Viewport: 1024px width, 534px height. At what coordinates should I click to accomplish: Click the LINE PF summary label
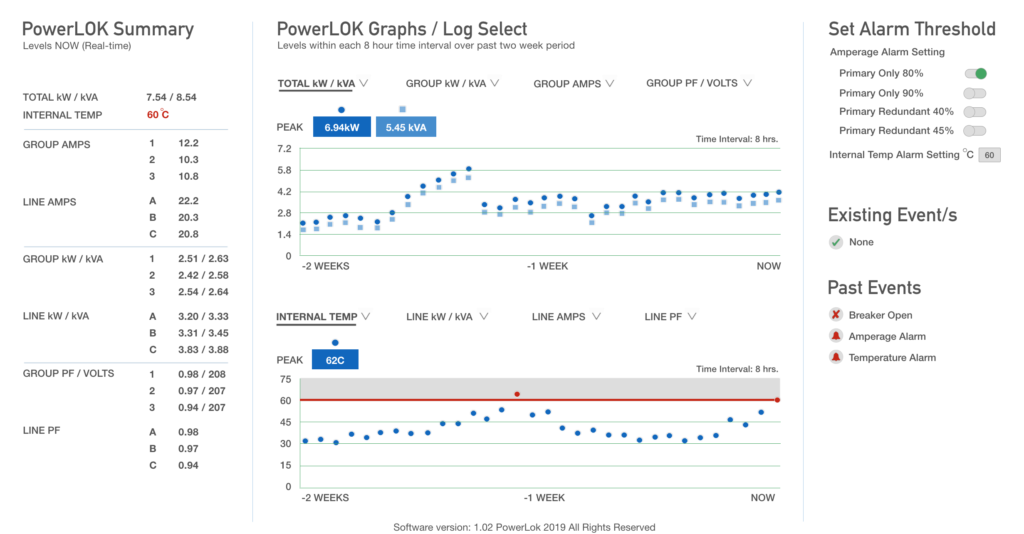tap(42, 431)
